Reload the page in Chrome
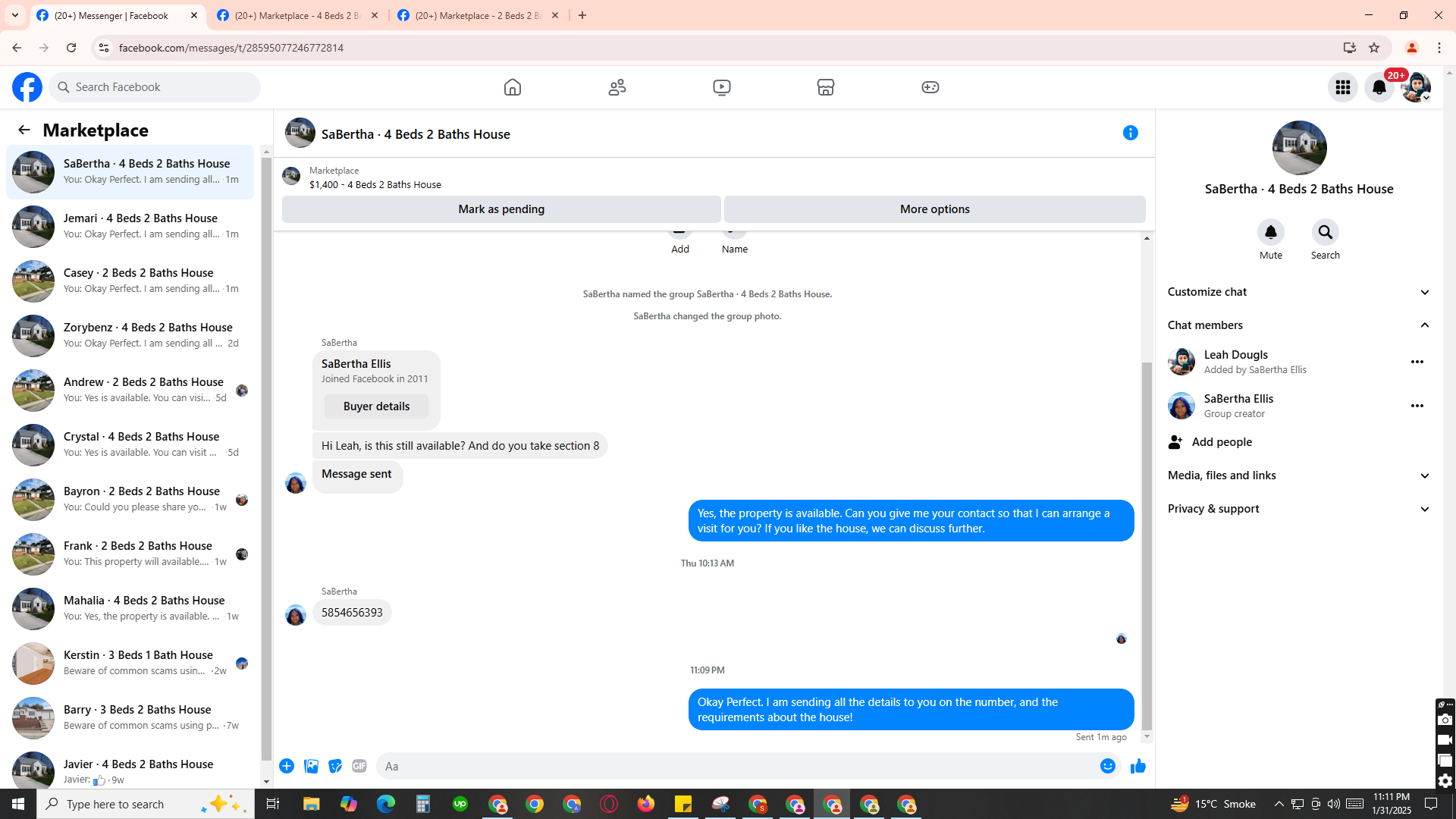This screenshot has height=819, width=1456. [71, 48]
